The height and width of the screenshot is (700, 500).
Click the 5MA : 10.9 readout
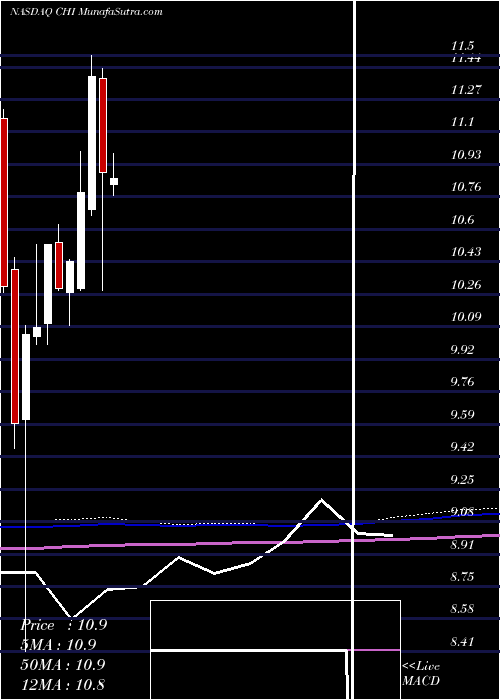click(x=58, y=645)
